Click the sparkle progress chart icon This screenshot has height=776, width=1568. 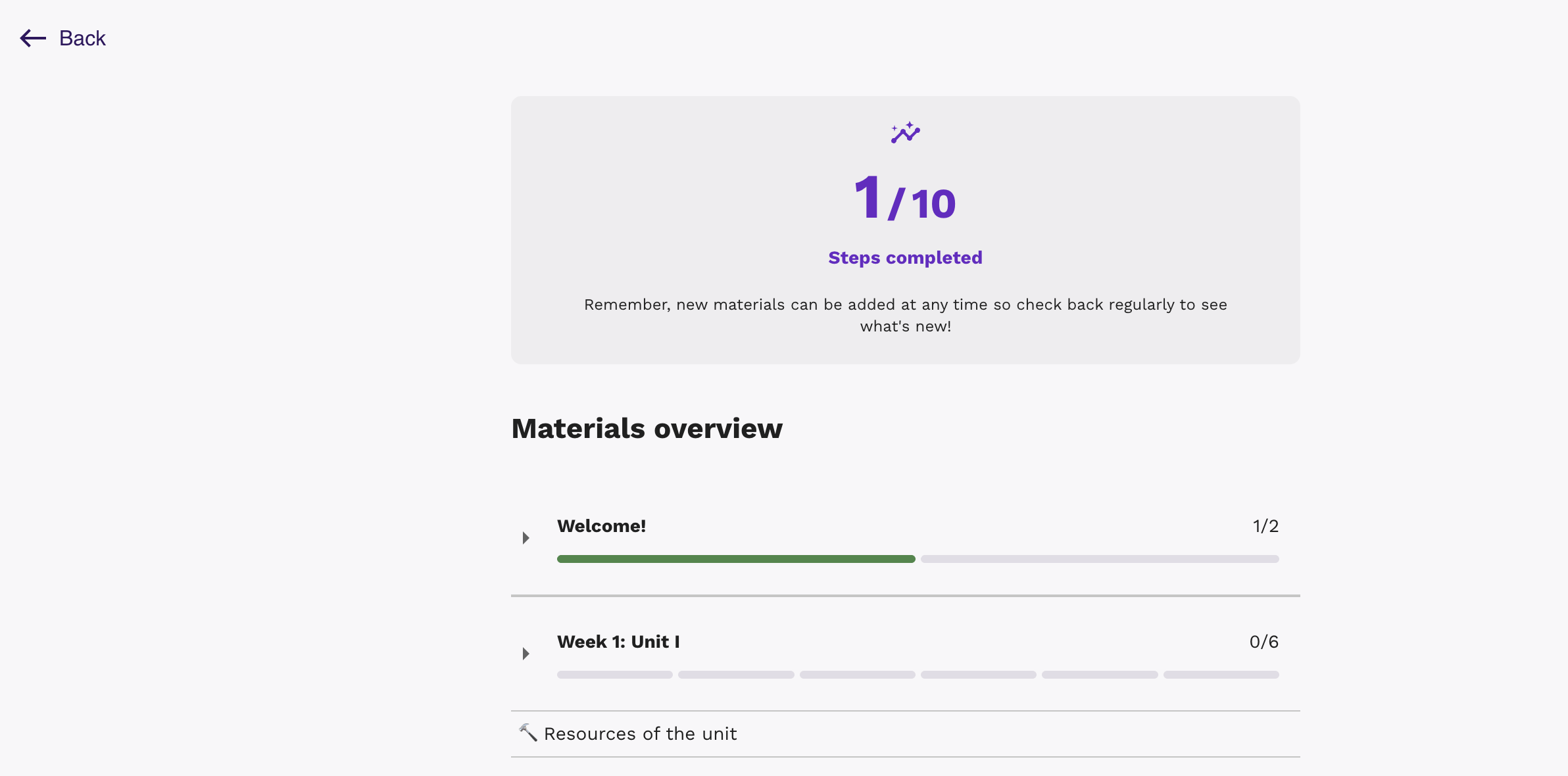[x=906, y=132]
